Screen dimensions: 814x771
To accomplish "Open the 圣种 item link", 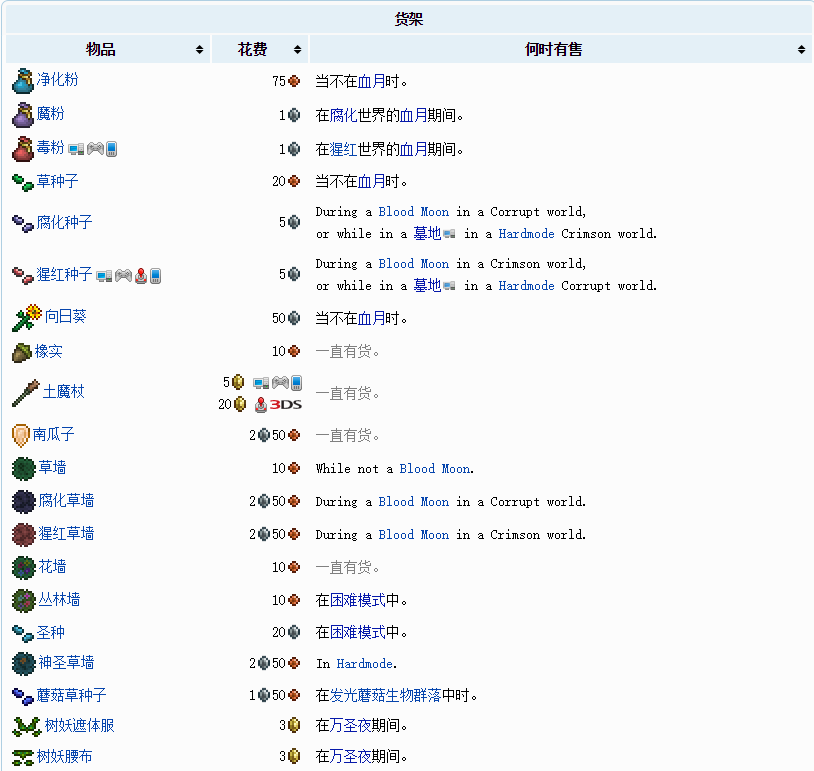I will [50, 632].
